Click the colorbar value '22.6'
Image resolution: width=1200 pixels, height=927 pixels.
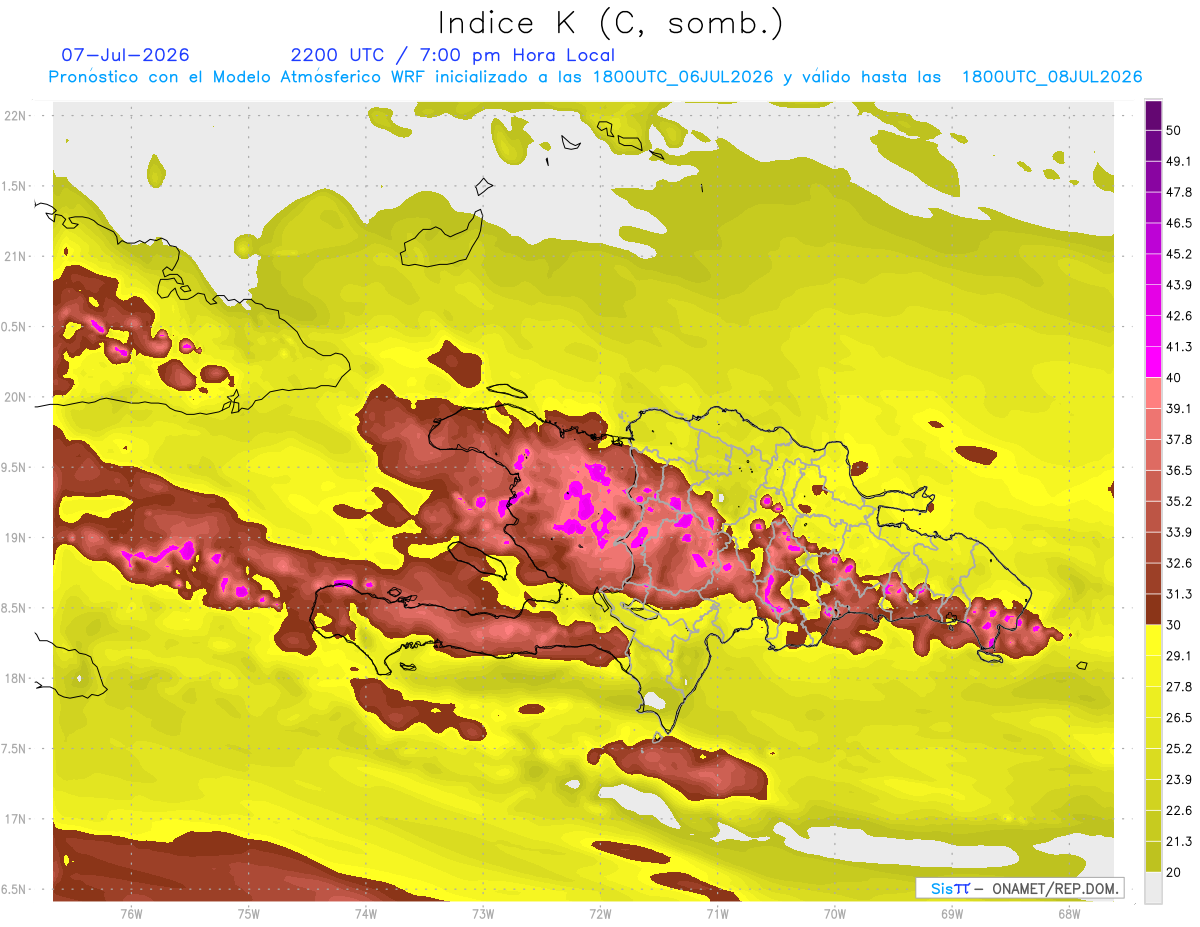(1179, 811)
